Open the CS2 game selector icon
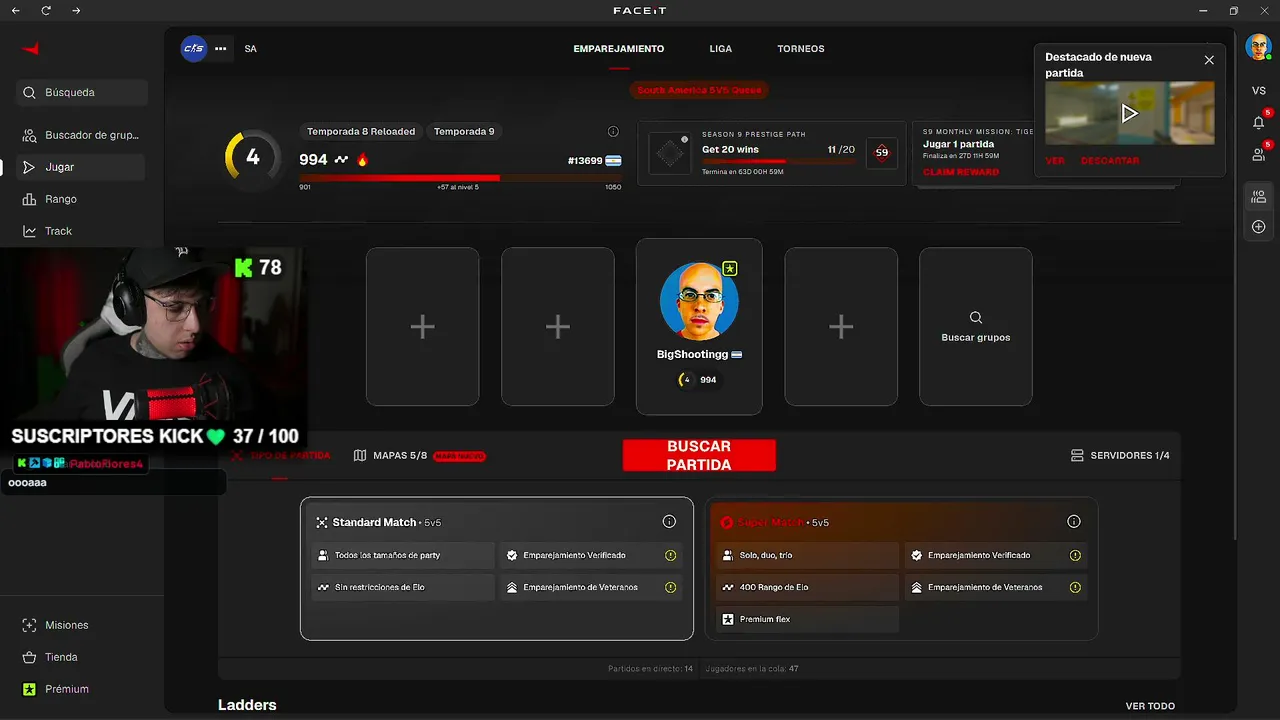The width and height of the screenshot is (1280, 720). pyautogui.click(x=193, y=48)
